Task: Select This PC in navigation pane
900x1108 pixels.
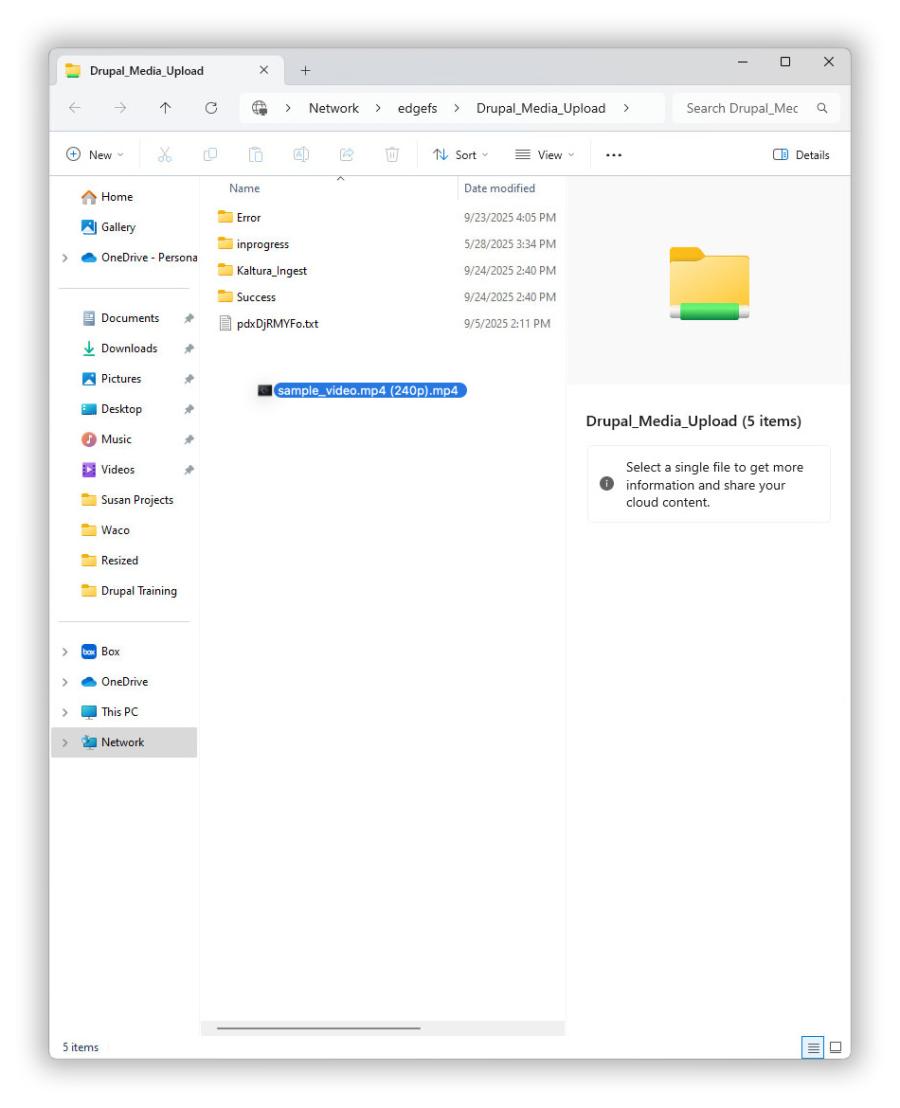Action: [x=119, y=712]
